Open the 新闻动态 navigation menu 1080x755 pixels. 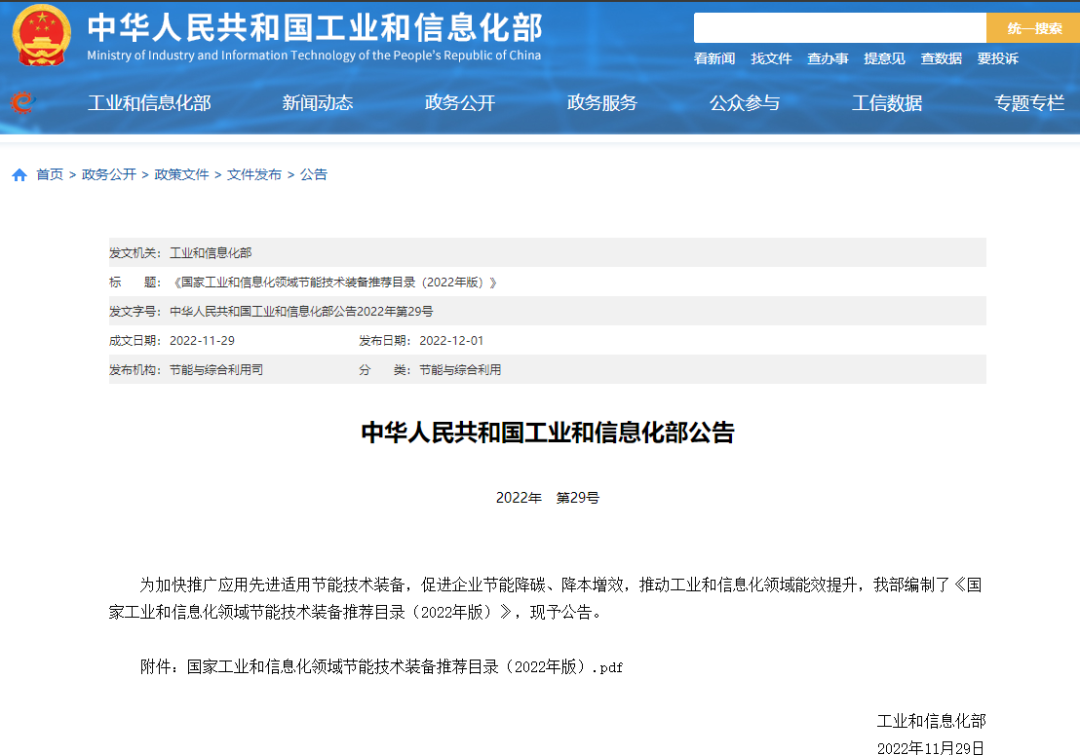tap(318, 103)
